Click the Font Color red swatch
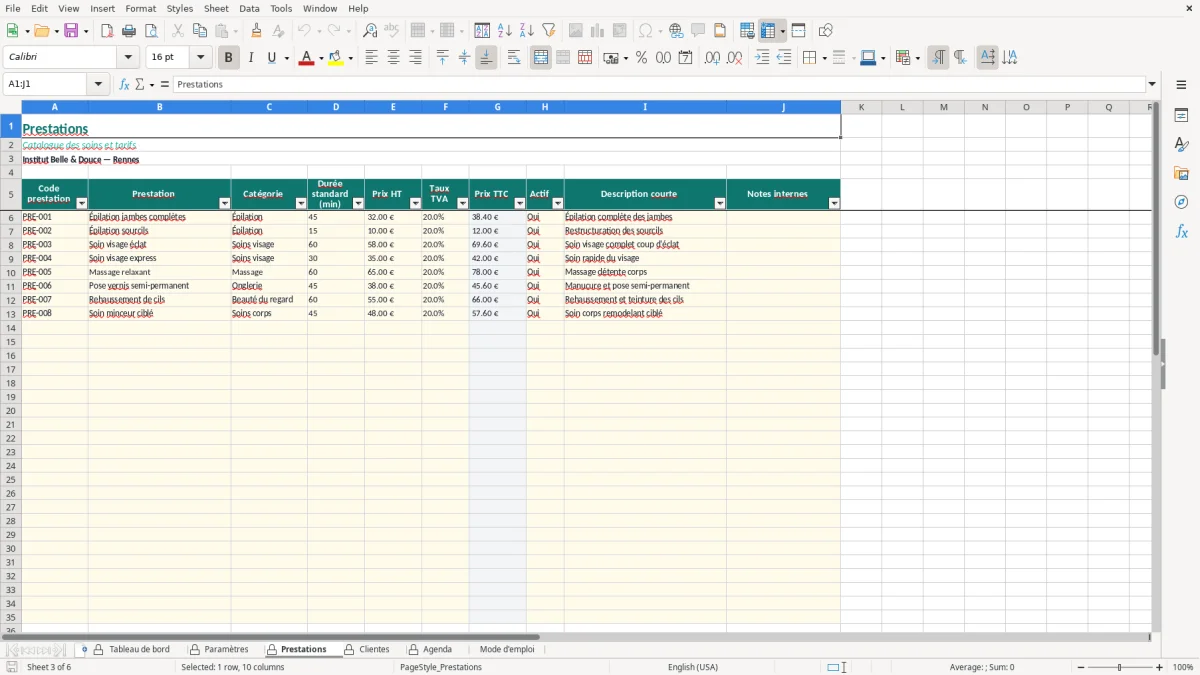Image resolution: width=1200 pixels, height=675 pixels. (x=306, y=58)
